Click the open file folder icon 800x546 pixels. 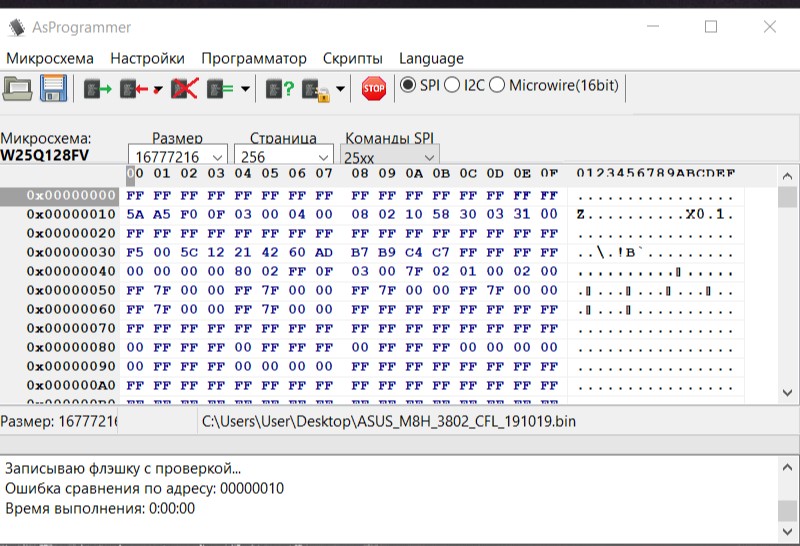coord(18,89)
